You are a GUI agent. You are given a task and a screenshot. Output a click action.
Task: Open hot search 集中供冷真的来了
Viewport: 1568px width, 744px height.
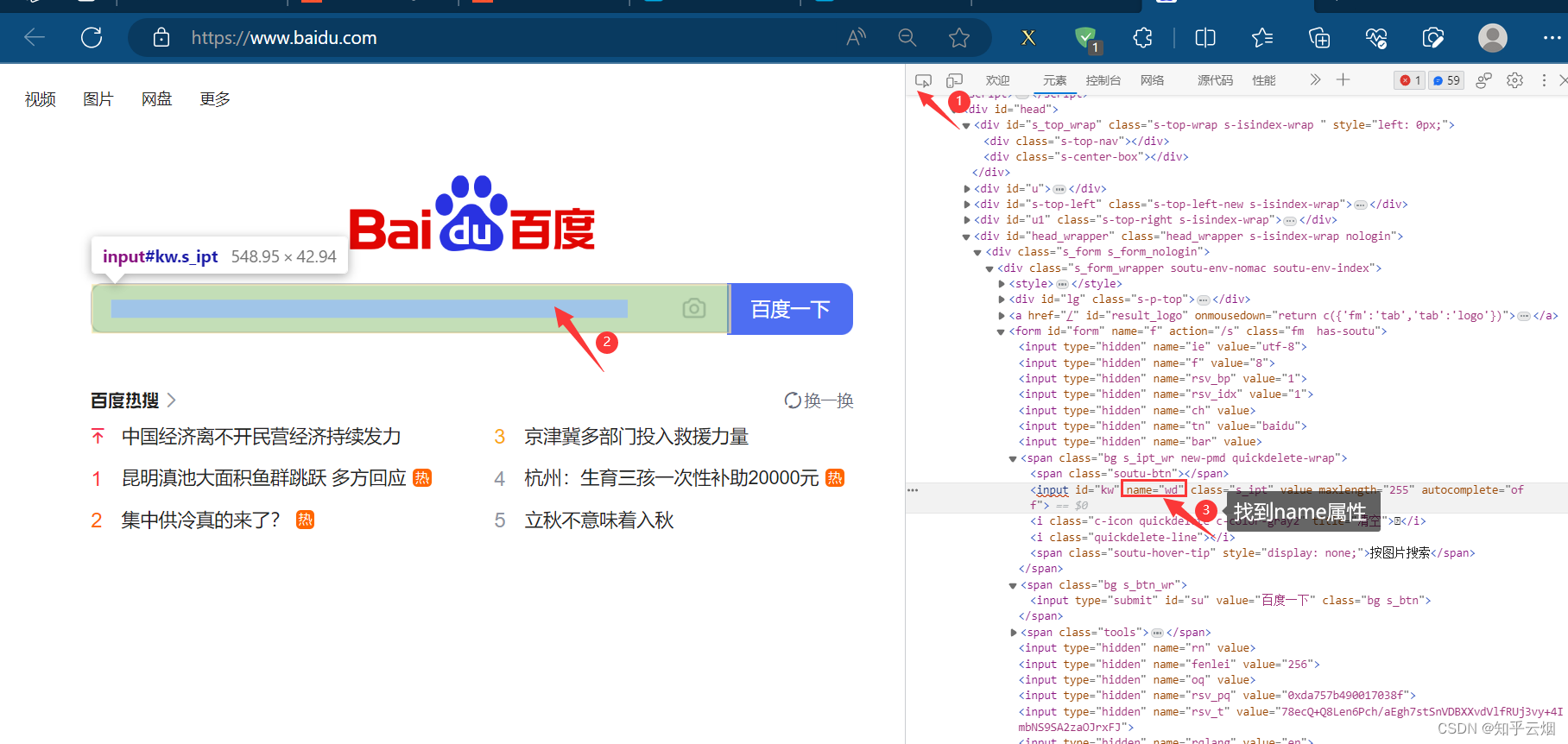tap(200, 520)
